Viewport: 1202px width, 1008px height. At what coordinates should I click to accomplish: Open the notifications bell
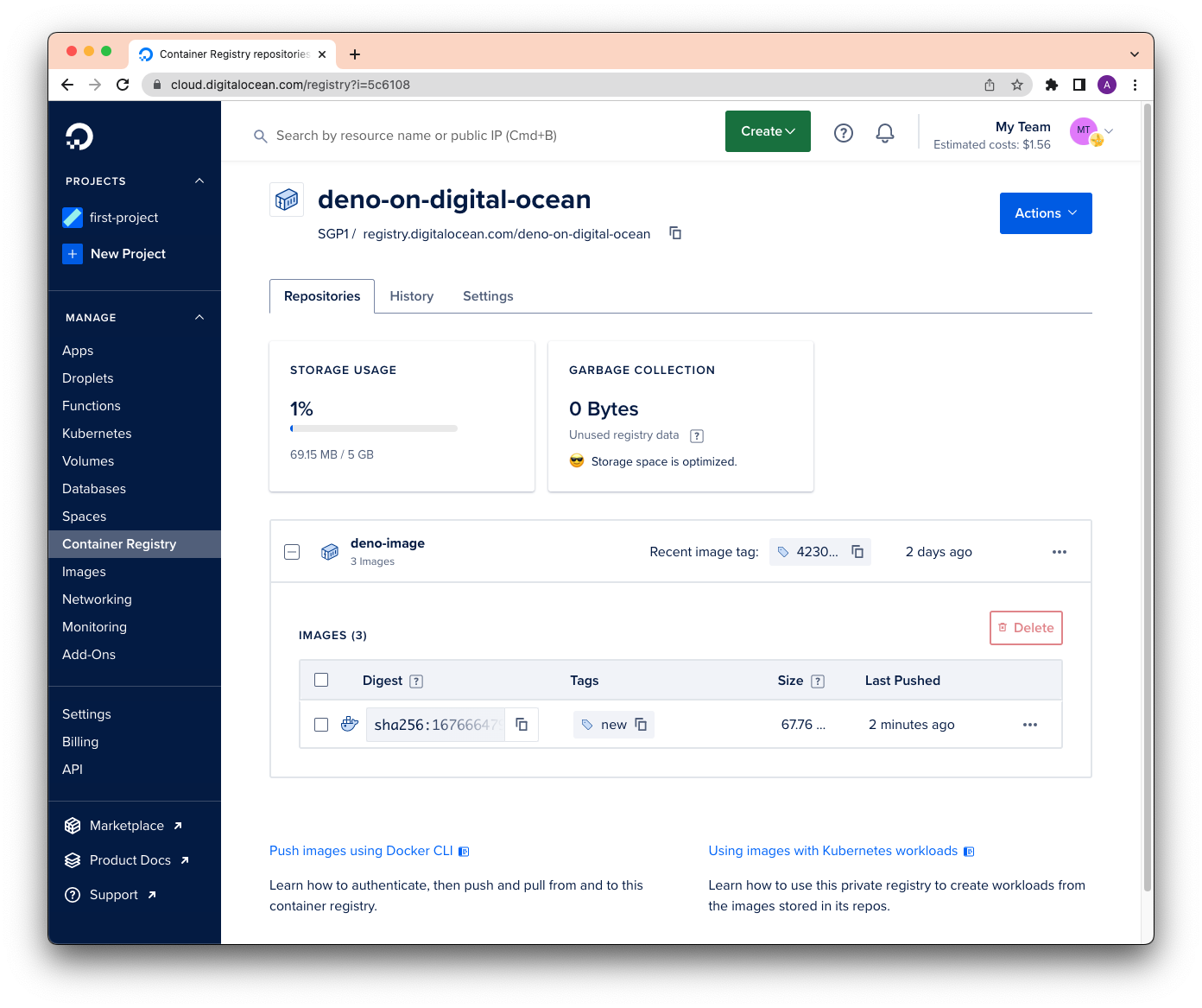coord(884,132)
